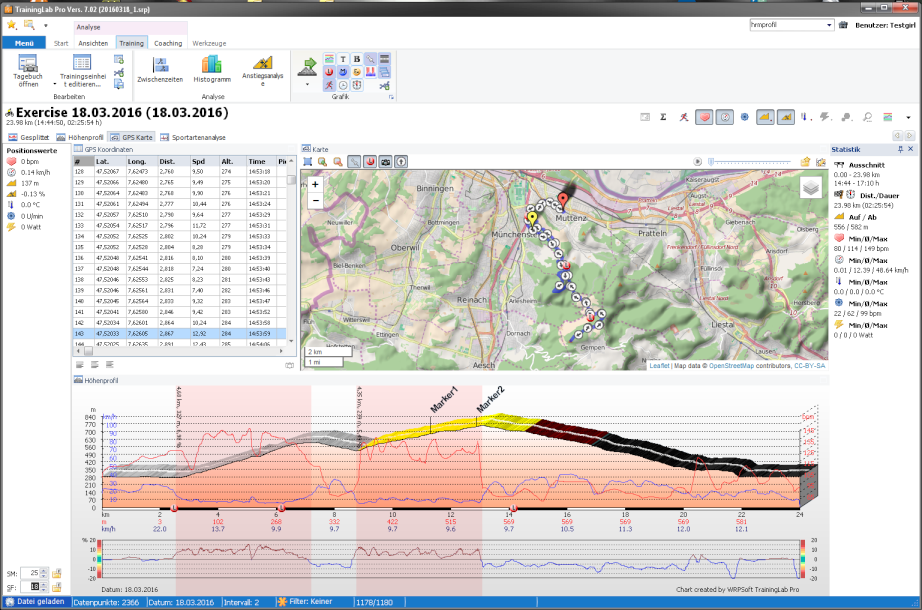Click the magnifier zoom icon by the title

(x=867, y=117)
